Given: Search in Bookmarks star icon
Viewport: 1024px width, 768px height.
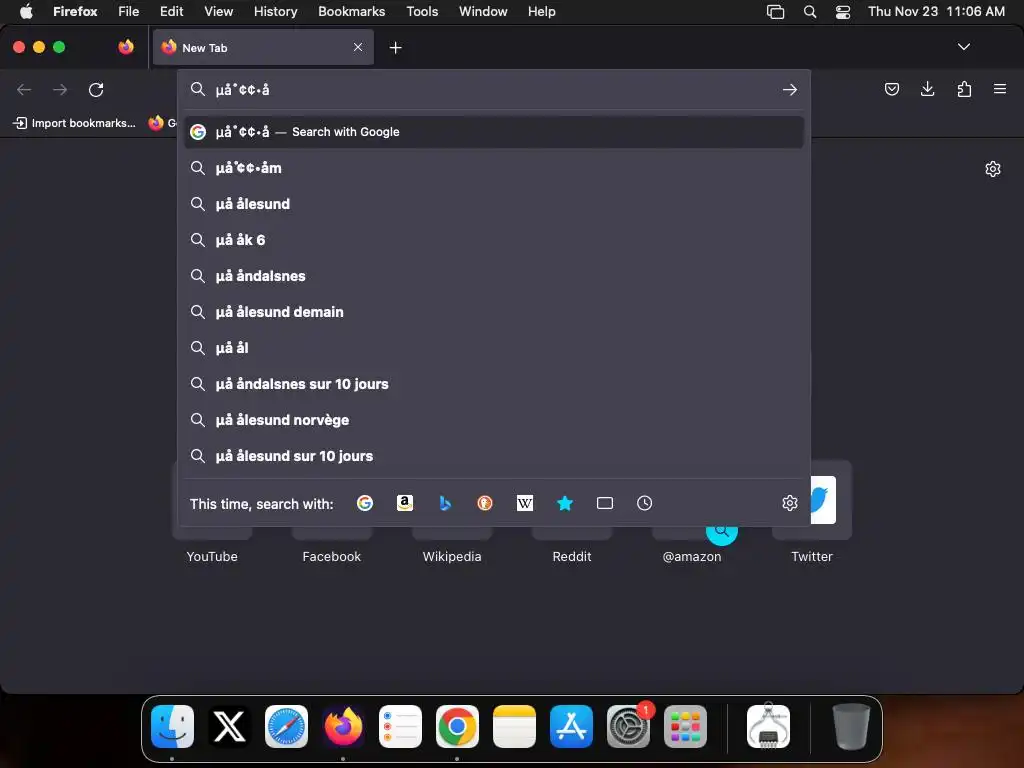Looking at the screenshot, I should point(565,503).
